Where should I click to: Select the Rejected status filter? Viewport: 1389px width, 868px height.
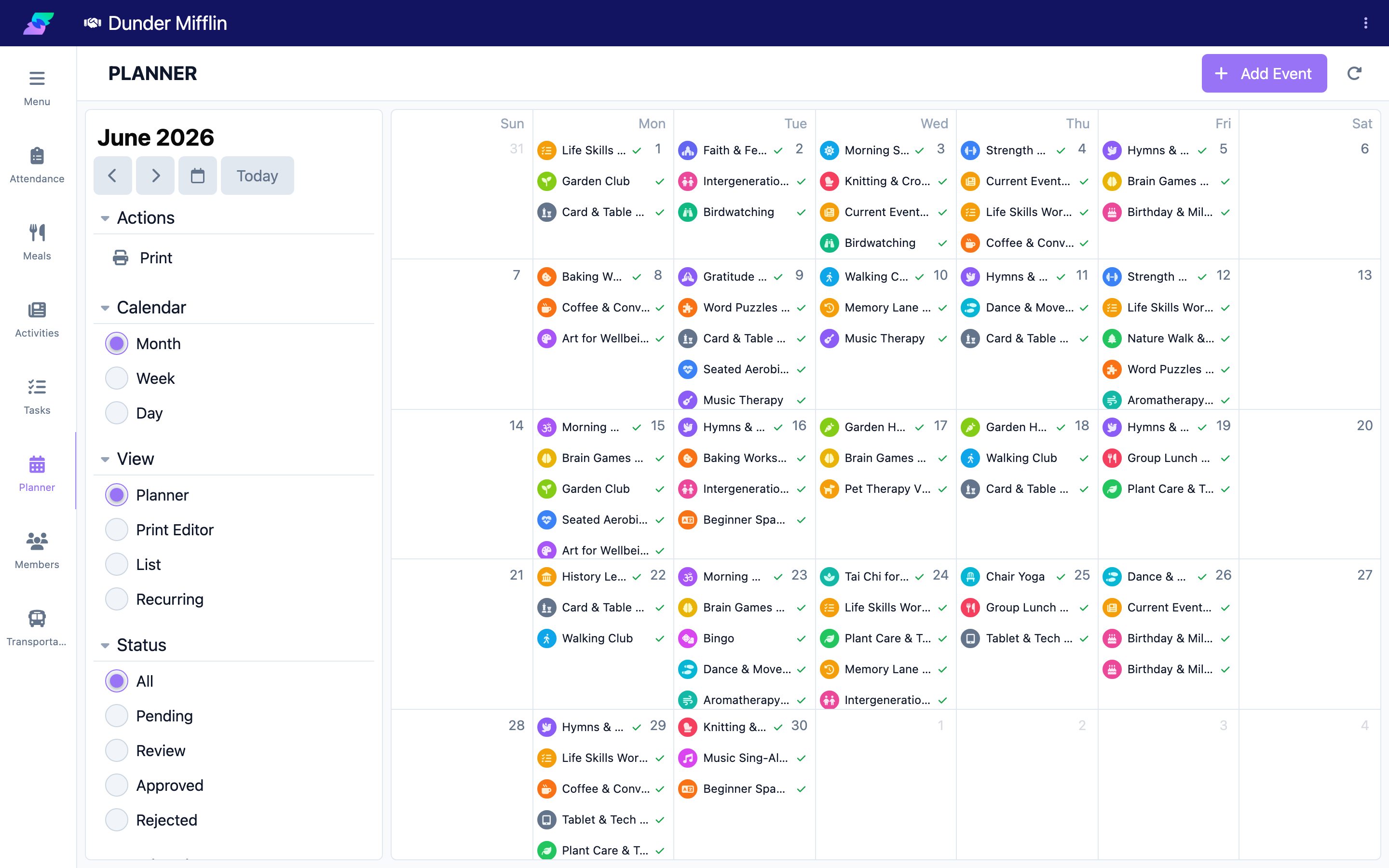(117, 820)
